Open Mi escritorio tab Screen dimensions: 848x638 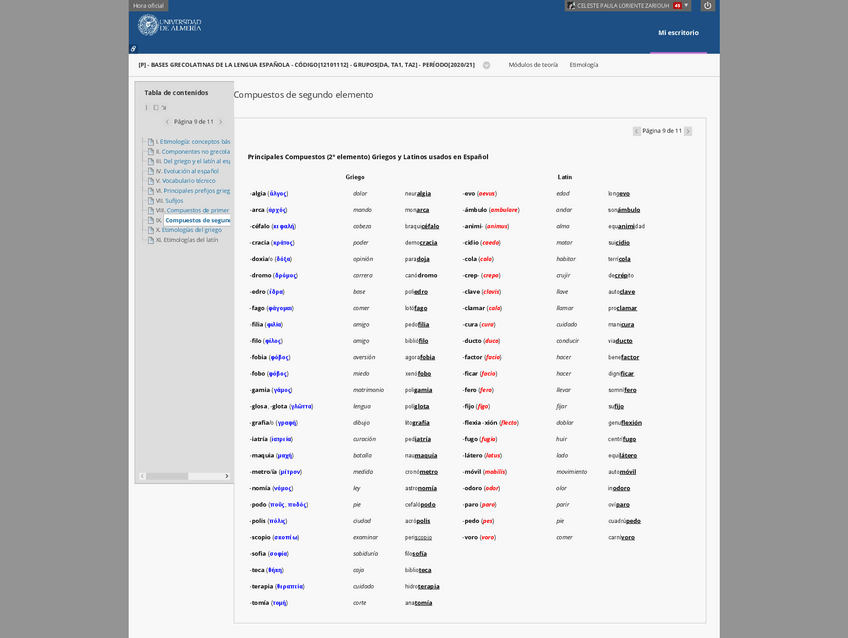click(678, 32)
